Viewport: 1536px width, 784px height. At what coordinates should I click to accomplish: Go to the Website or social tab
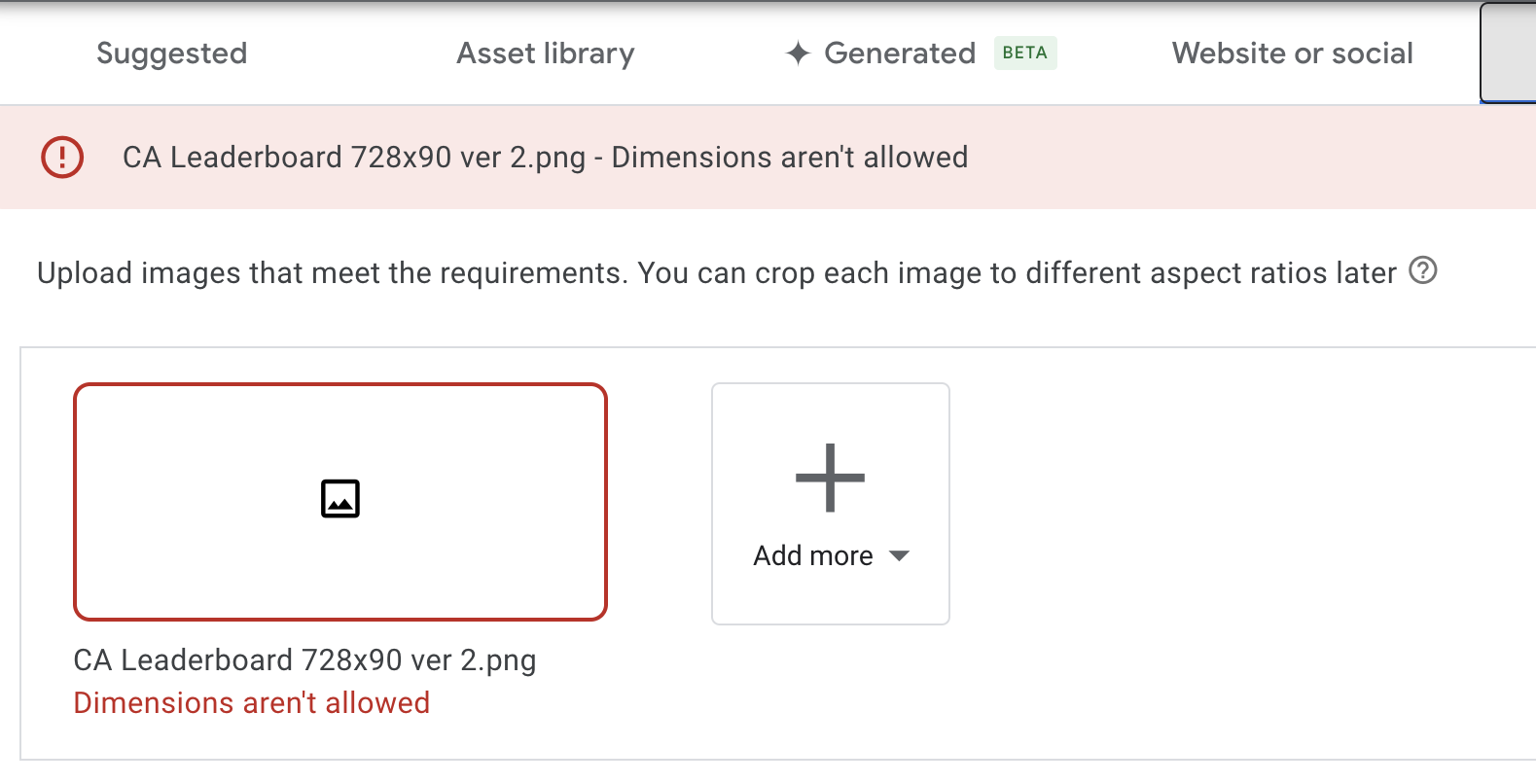[1292, 53]
